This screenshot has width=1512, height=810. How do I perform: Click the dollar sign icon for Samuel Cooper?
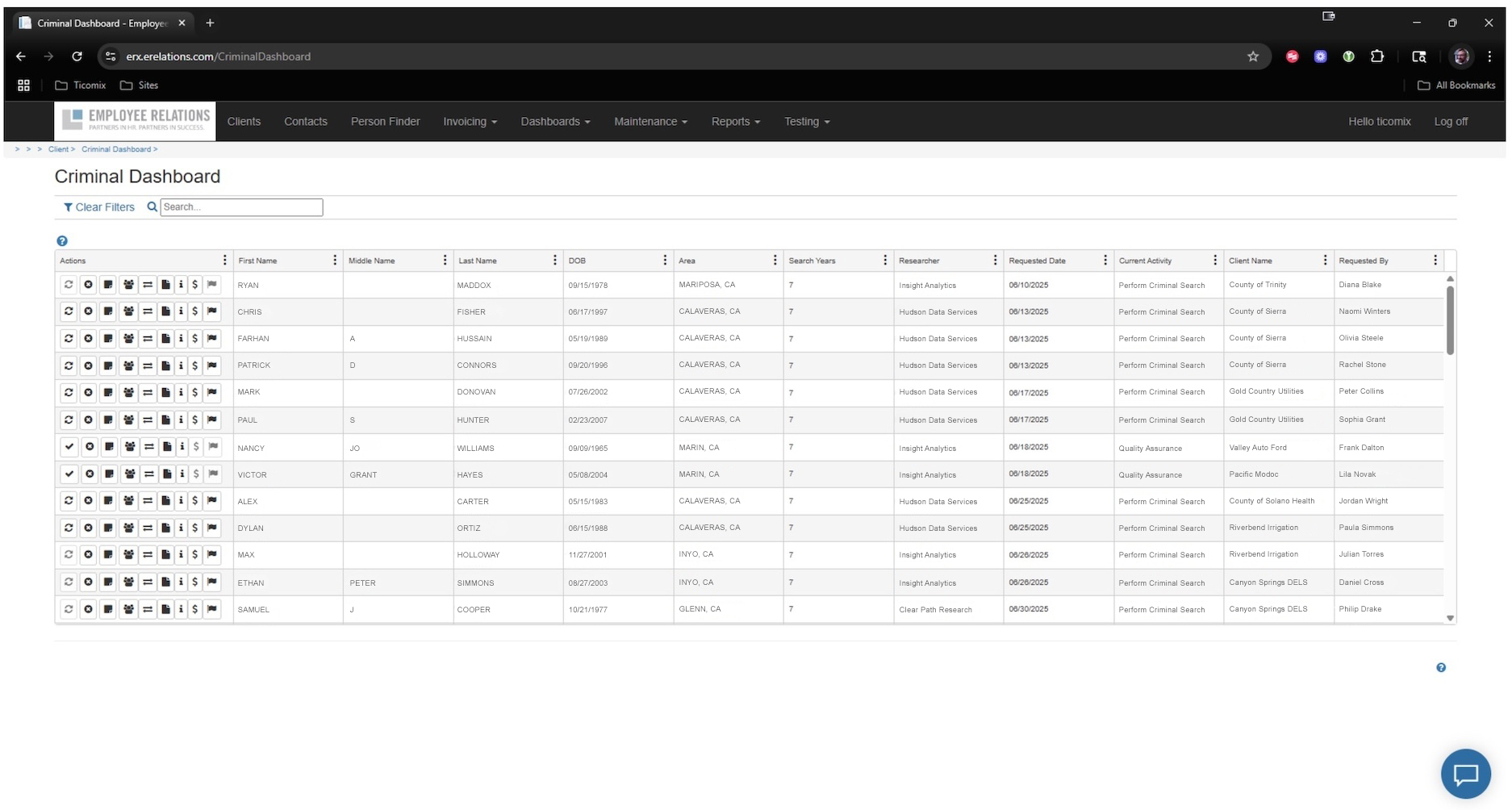coord(195,609)
